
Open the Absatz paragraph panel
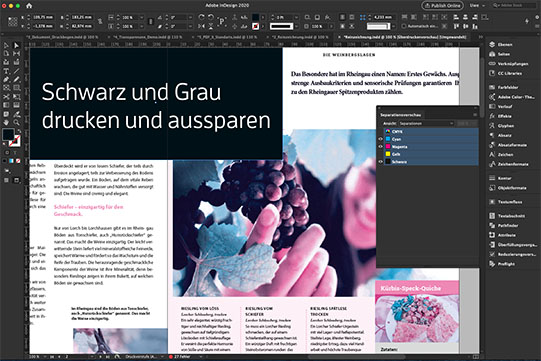tap(500, 136)
